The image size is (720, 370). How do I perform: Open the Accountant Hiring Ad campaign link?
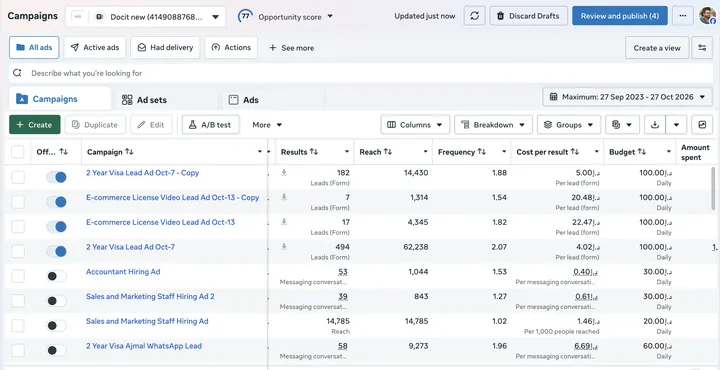[123, 272]
